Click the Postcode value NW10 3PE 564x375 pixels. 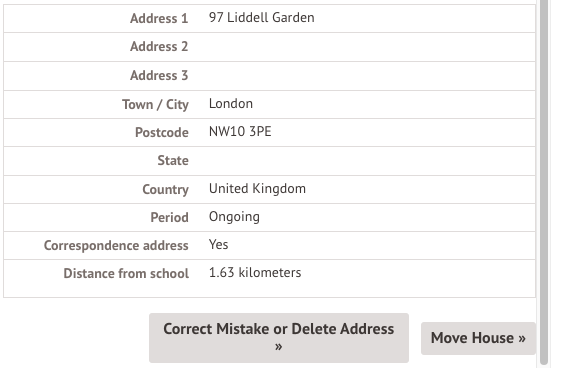[240, 132]
